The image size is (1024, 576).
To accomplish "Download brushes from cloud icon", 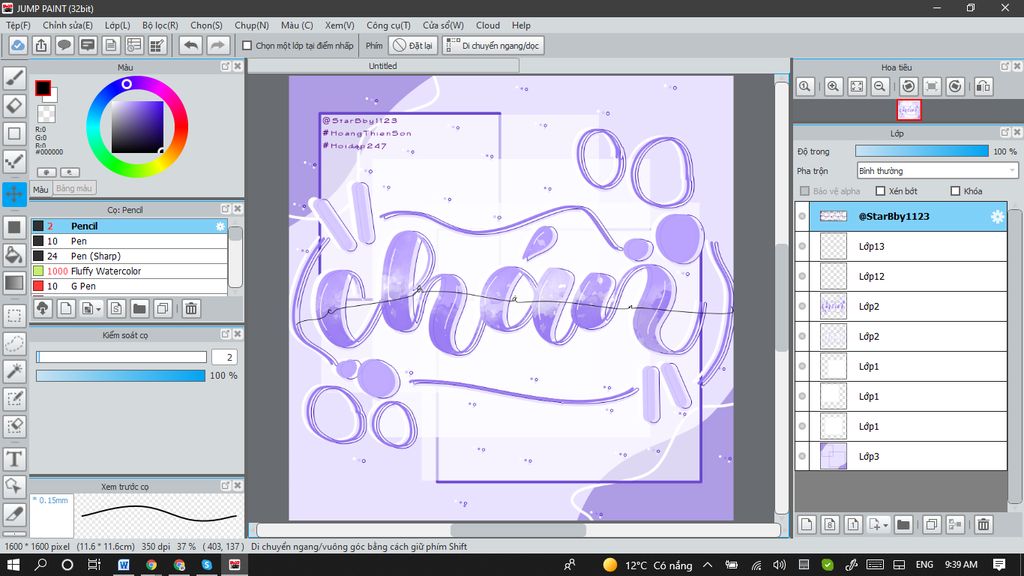I will pyautogui.click(x=42, y=308).
